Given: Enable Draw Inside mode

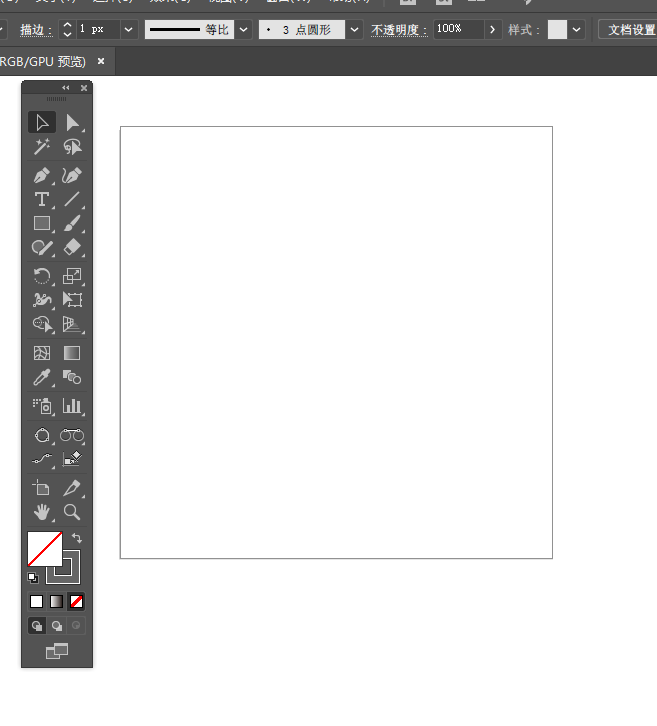Looking at the screenshot, I should click(76, 626).
